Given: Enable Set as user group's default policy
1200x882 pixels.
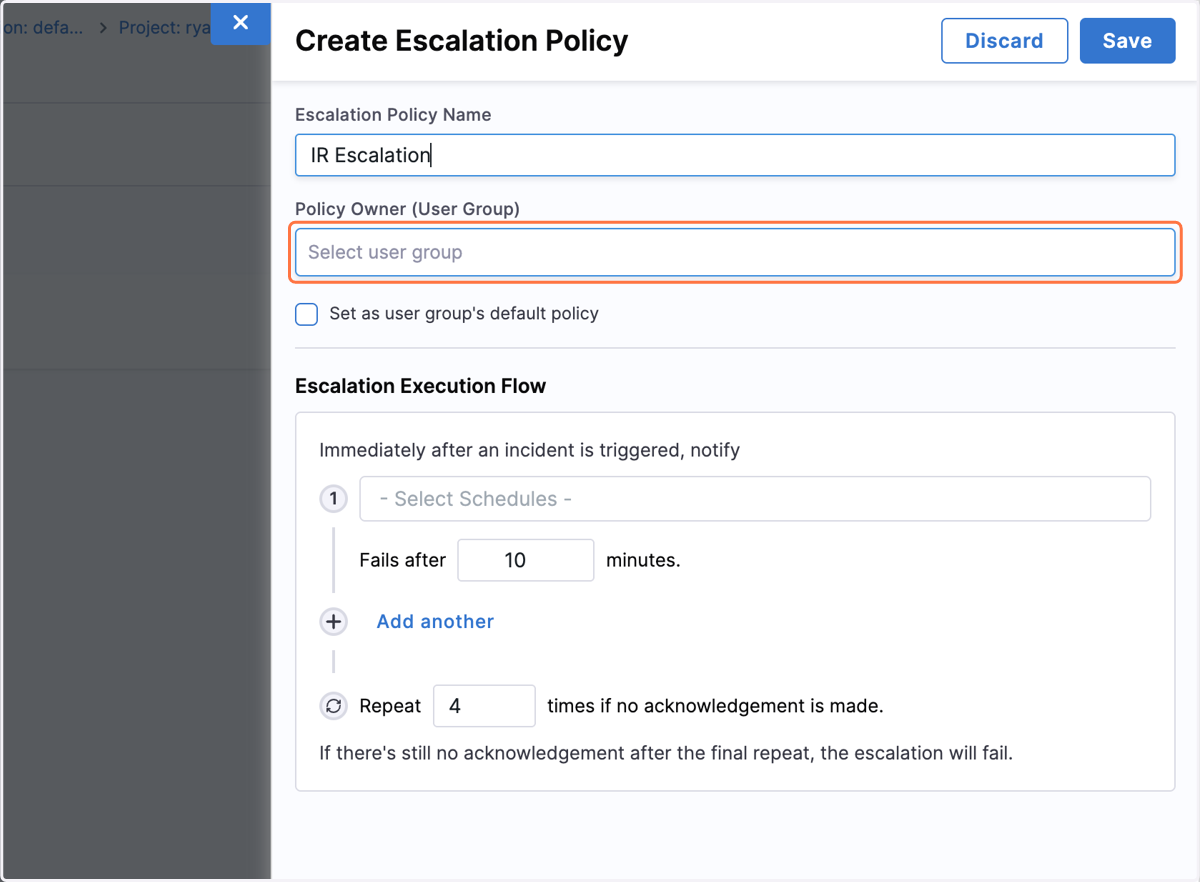Looking at the screenshot, I should (307, 314).
